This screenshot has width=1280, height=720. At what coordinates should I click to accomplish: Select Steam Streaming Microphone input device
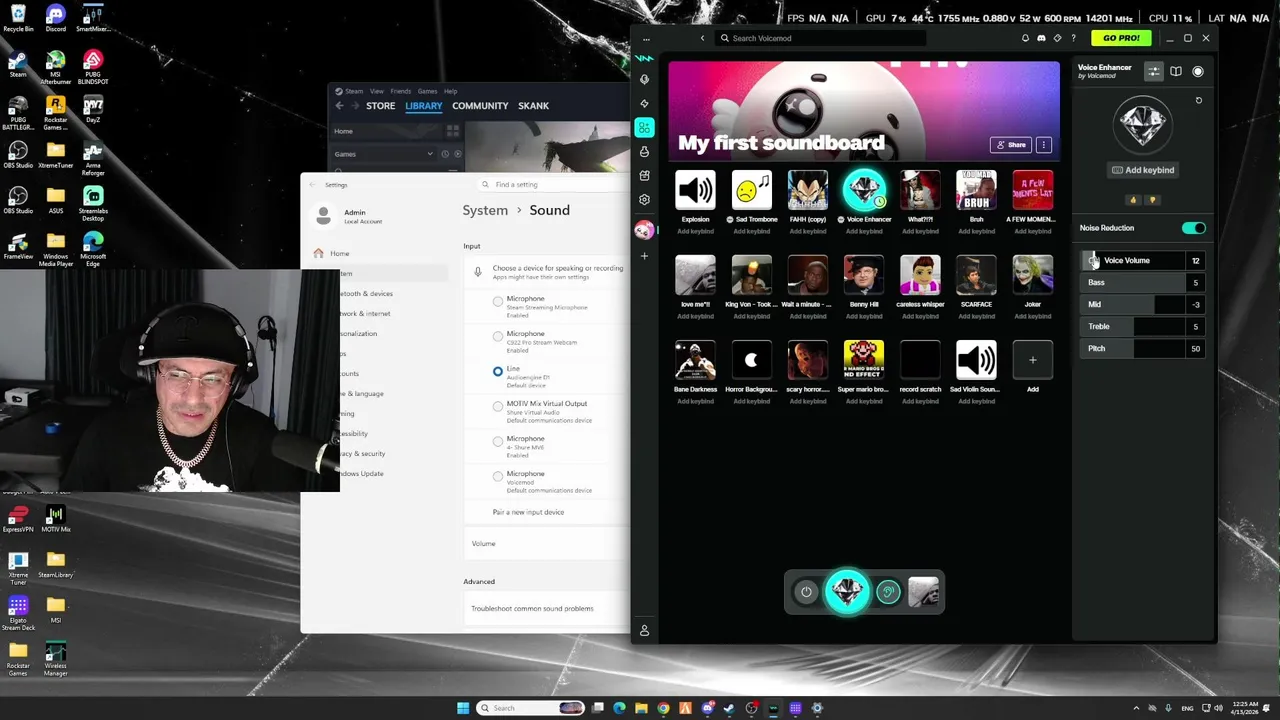[498, 301]
